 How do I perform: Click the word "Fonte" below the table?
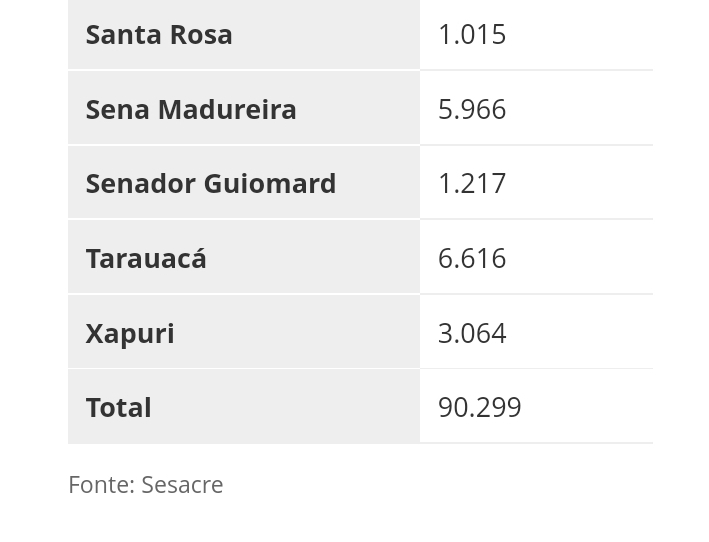pos(100,484)
